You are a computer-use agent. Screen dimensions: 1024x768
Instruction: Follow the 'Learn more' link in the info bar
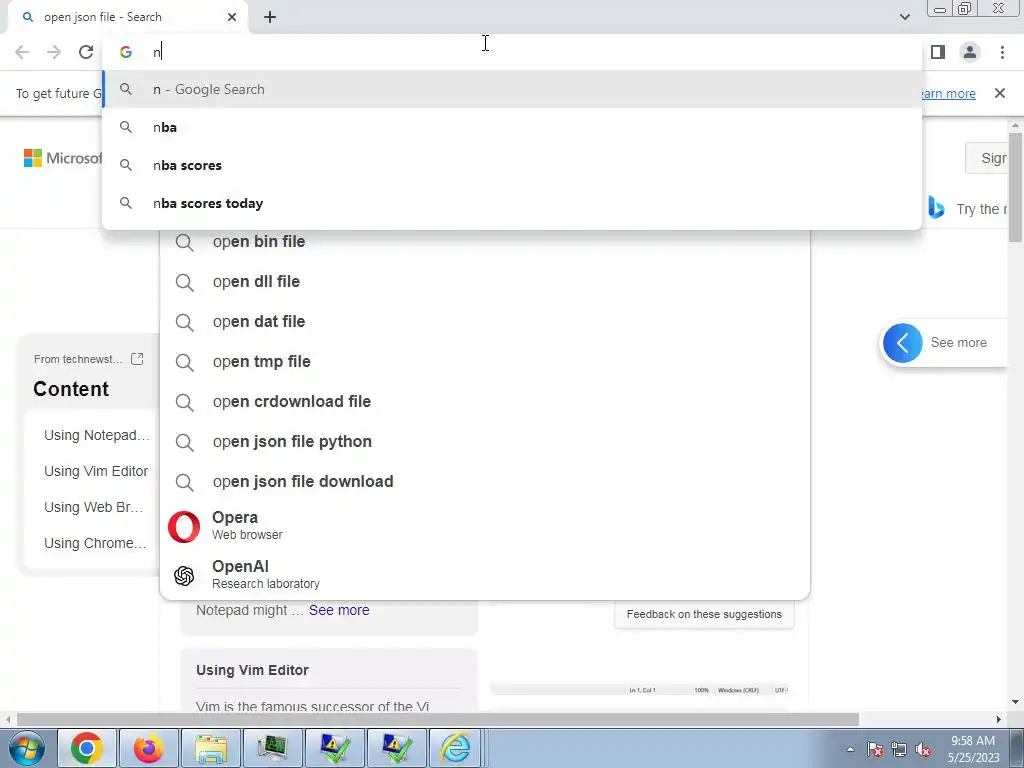pyautogui.click(x=948, y=93)
